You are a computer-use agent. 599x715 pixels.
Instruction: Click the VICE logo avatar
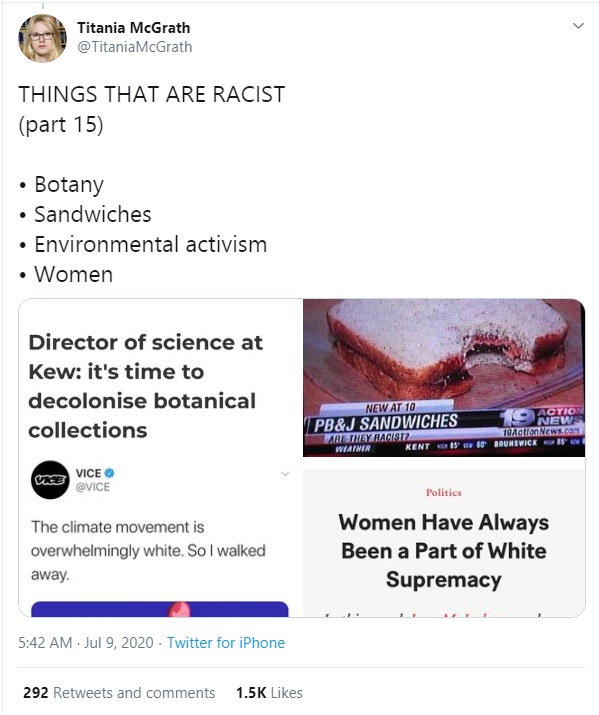pyautogui.click(x=50, y=480)
